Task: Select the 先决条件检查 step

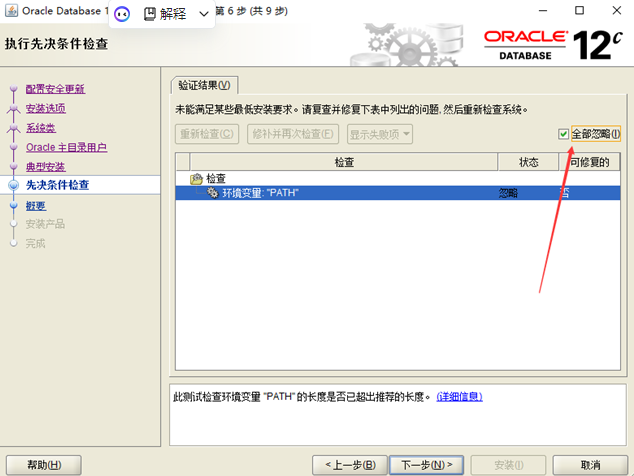Action: tap(57, 185)
